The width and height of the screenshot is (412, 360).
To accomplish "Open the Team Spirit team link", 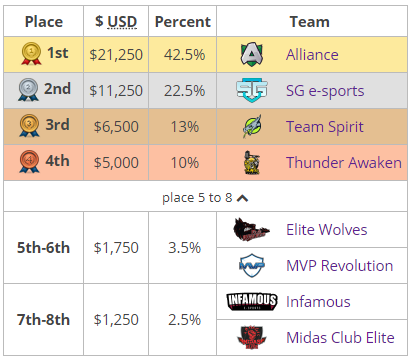I will tap(325, 127).
